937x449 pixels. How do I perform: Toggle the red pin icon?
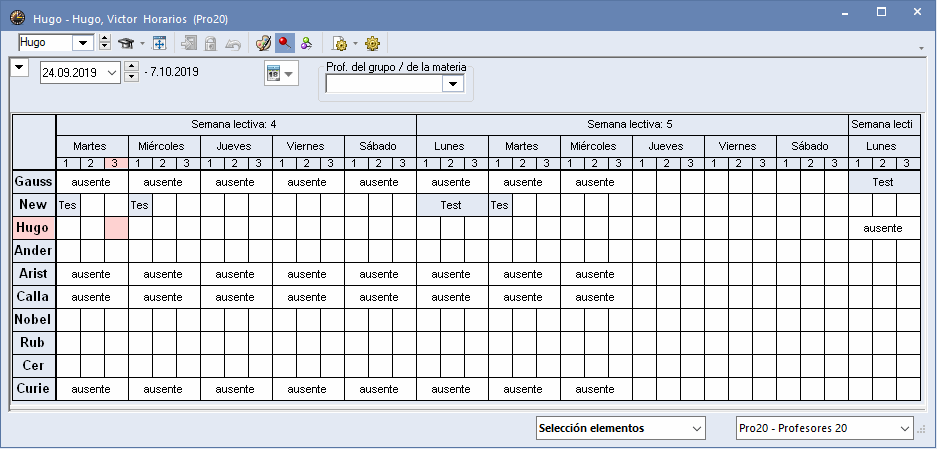(x=284, y=43)
